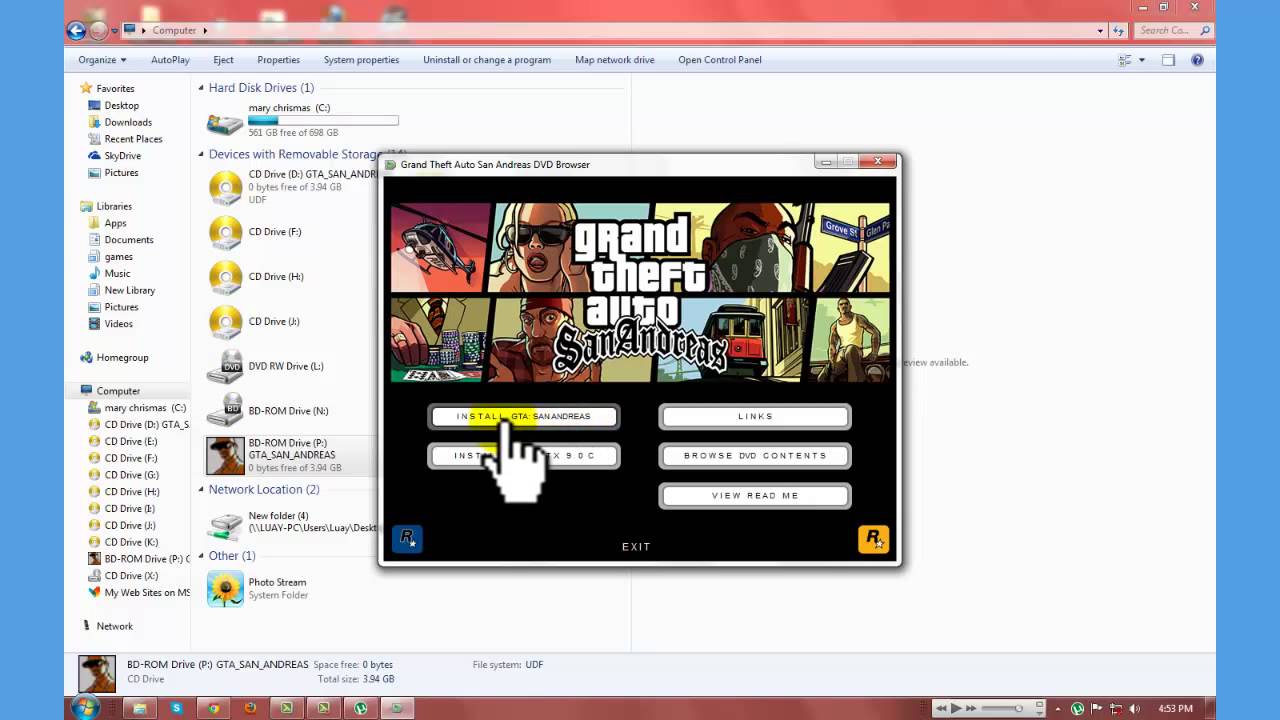Click Exit in the GTA DVD browser
The image size is (1280, 720).
pos(636,547)
